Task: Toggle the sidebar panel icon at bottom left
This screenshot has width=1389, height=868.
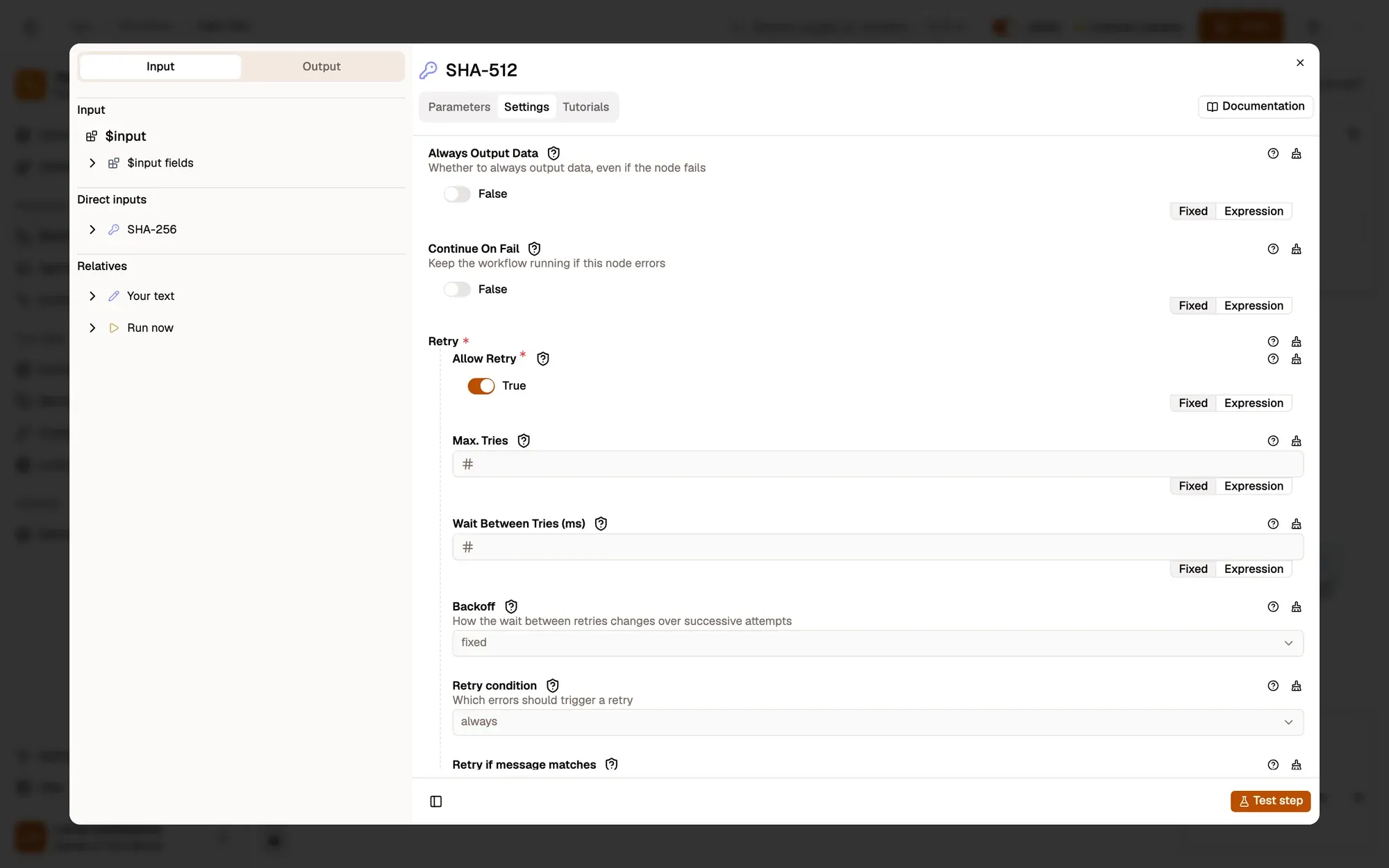Action: click(436, 801)
